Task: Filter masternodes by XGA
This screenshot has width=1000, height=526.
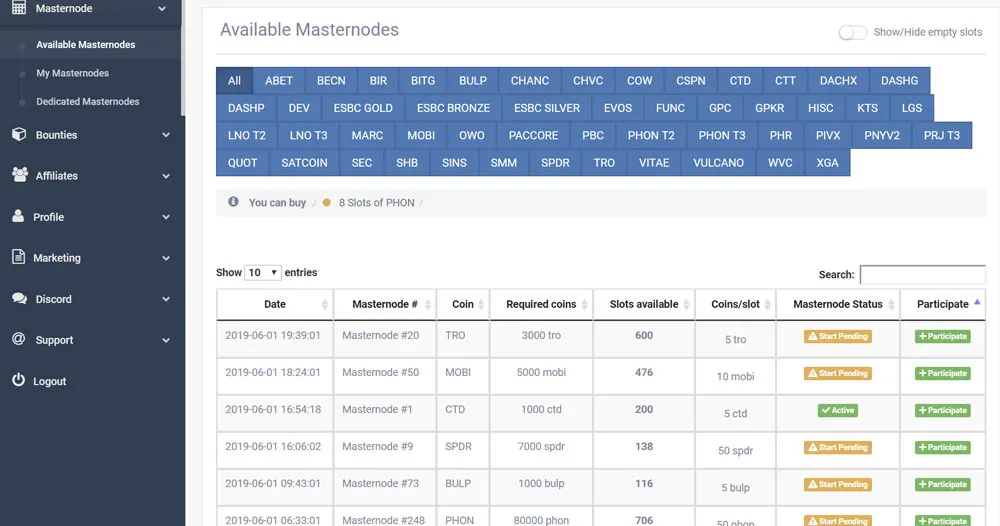Action: (827, 163)
